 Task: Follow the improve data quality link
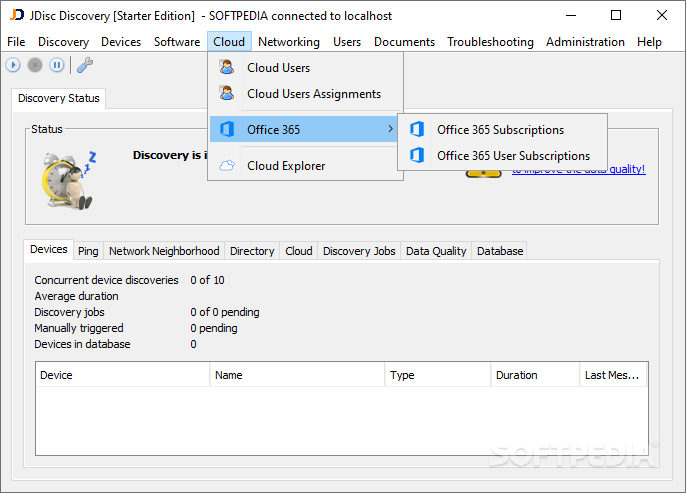578,170
